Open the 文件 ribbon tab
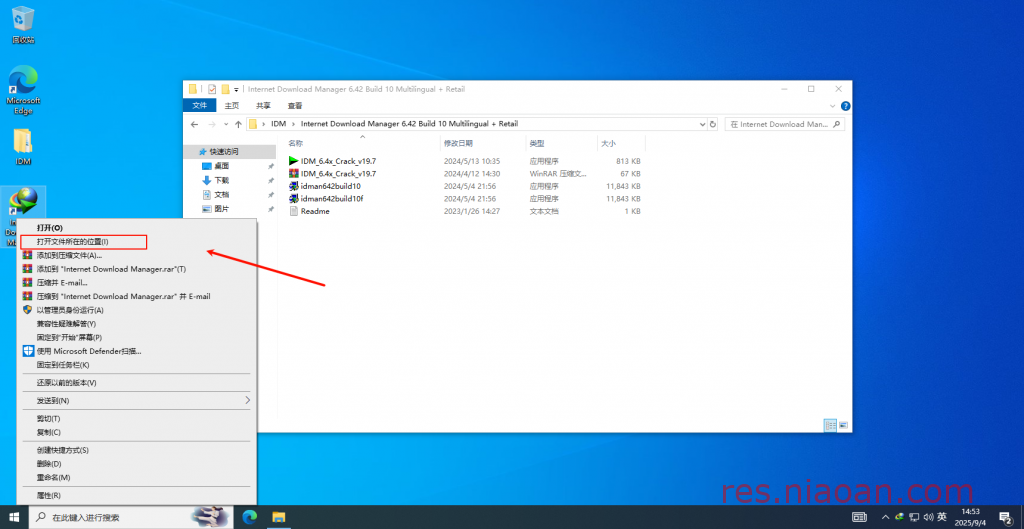This screenshot has width=1024, height=529. 199,106
